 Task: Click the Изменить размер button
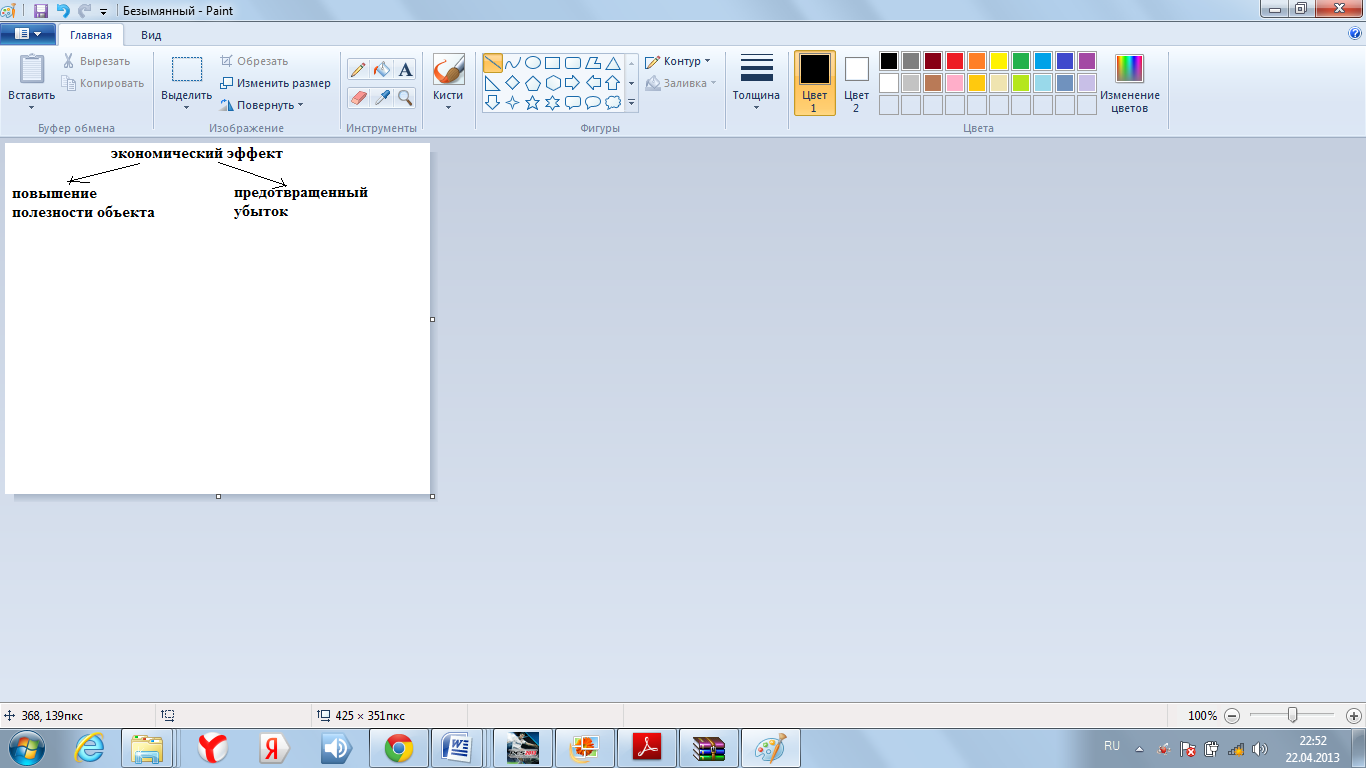click(x=275, y=83)
